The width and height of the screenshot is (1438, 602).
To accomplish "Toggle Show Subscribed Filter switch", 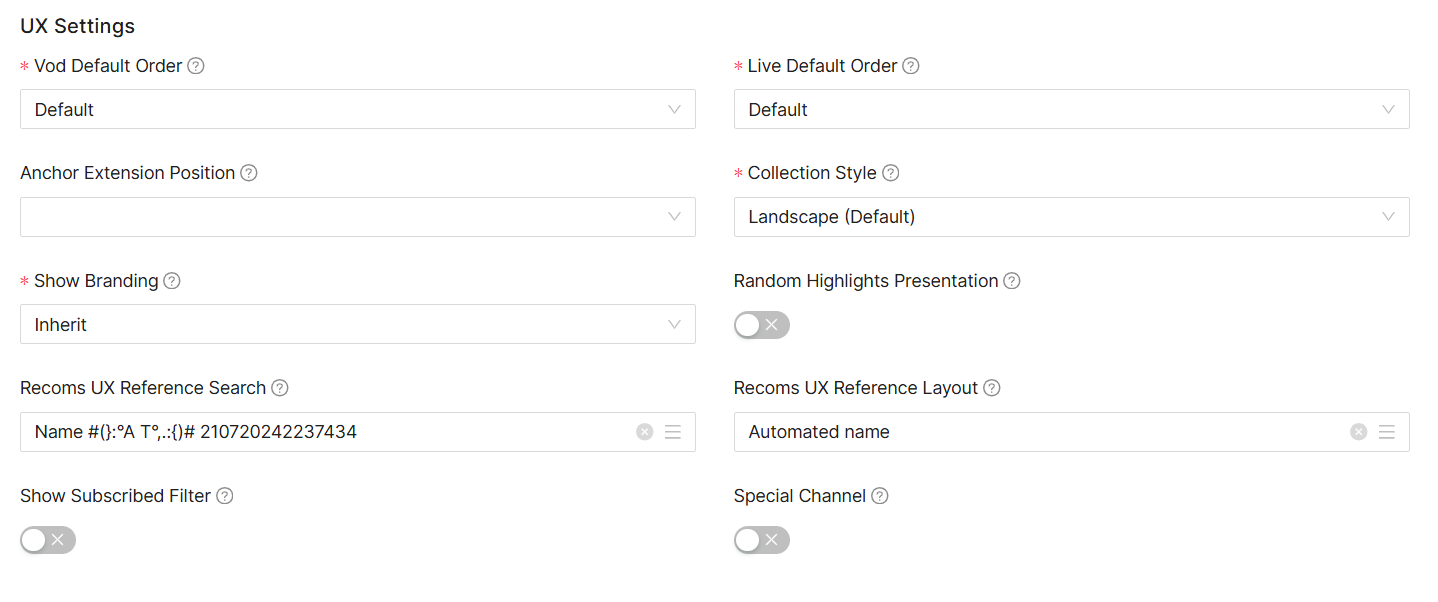I will click(x=48, y=540).
